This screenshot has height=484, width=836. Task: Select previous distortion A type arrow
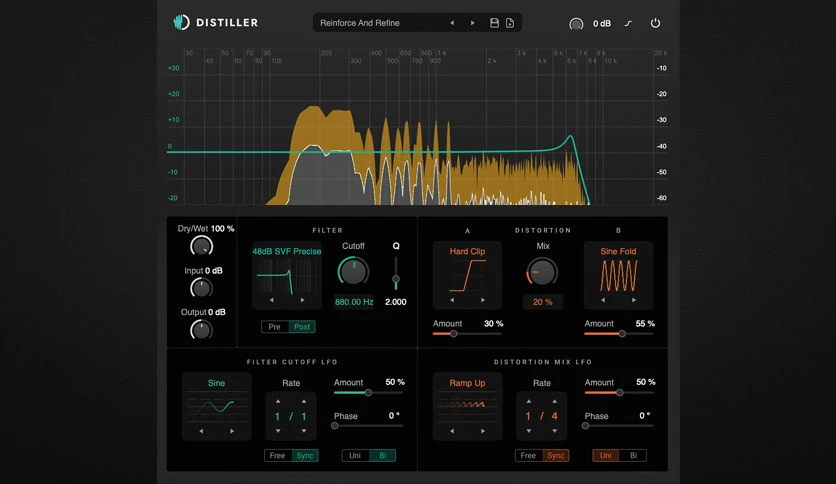click(x=452, y=300)
